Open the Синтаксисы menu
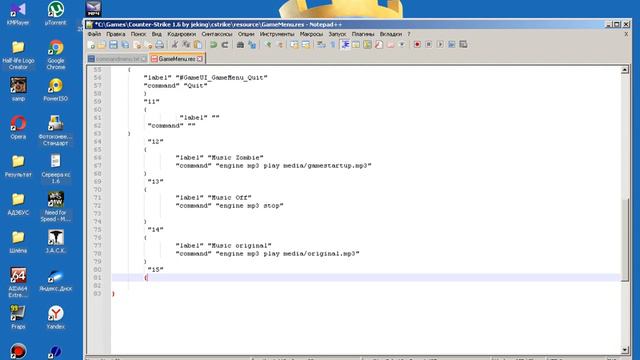The height and width of the screenshot is (360, 640). (217, 34)
